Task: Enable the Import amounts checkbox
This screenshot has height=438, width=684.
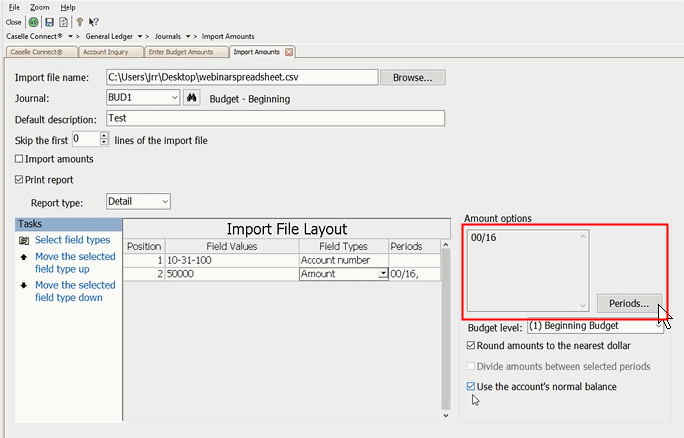Action: click(x=20, y=159)
